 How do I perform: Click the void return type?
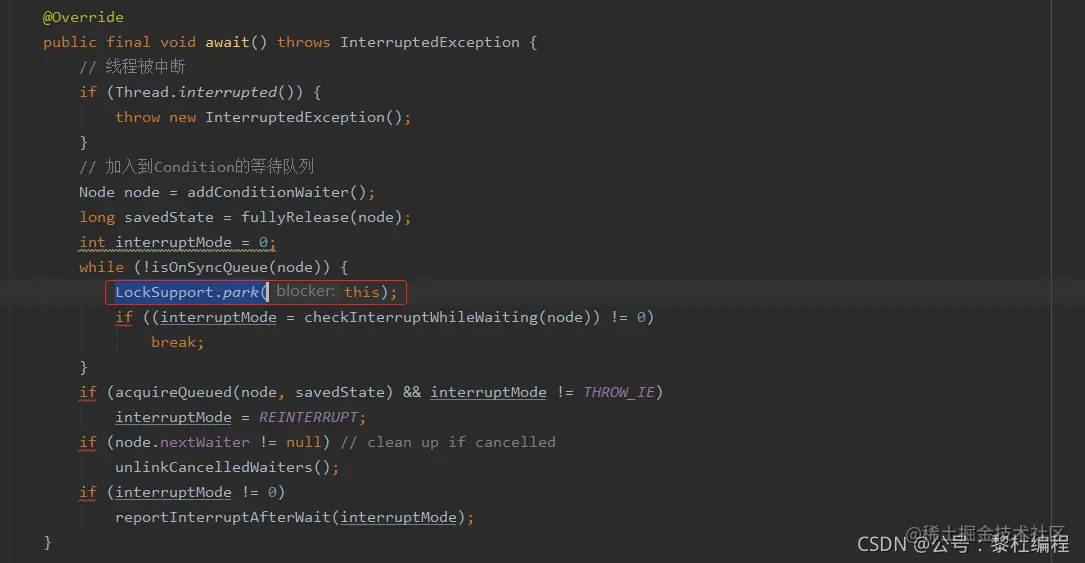click(178, 42)
